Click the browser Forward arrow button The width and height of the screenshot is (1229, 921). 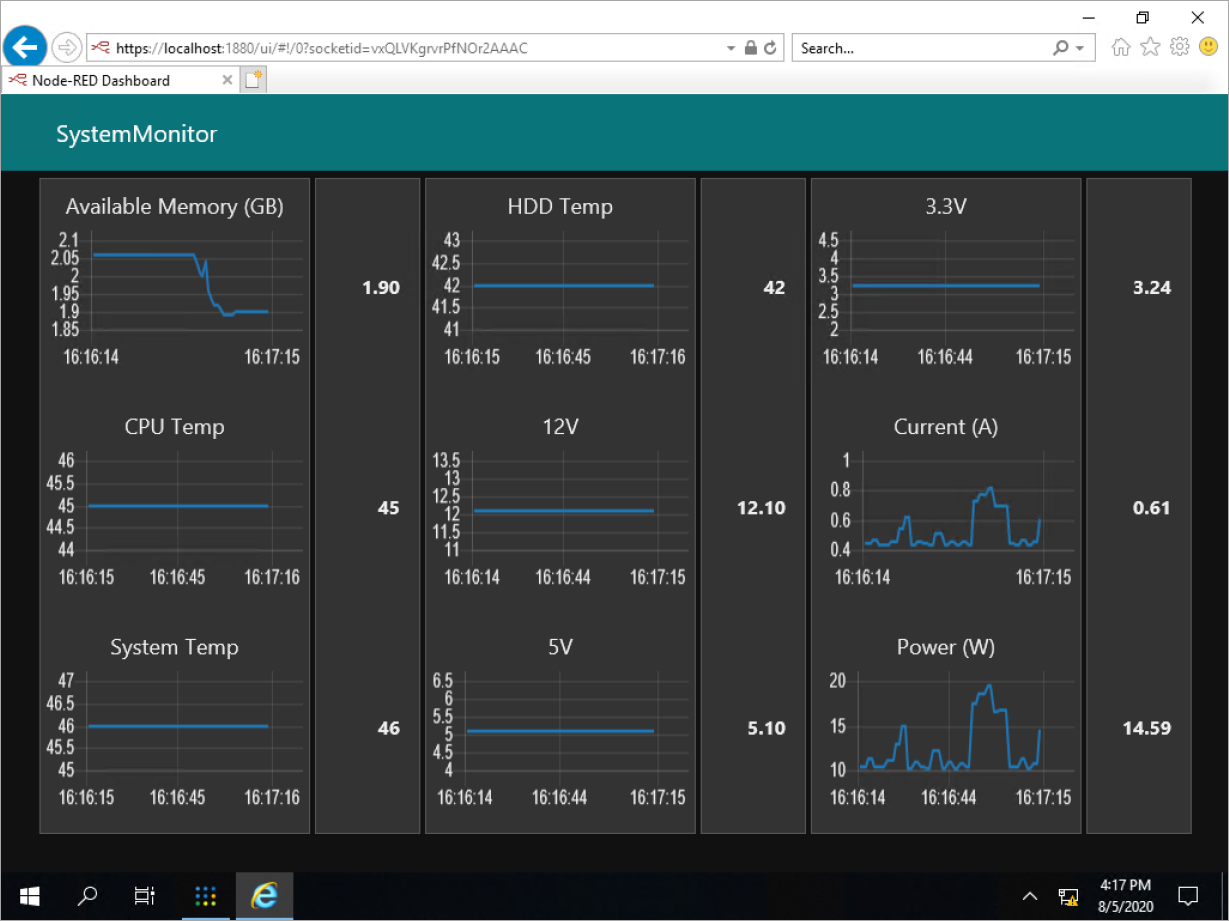click(x=66, y=47)
